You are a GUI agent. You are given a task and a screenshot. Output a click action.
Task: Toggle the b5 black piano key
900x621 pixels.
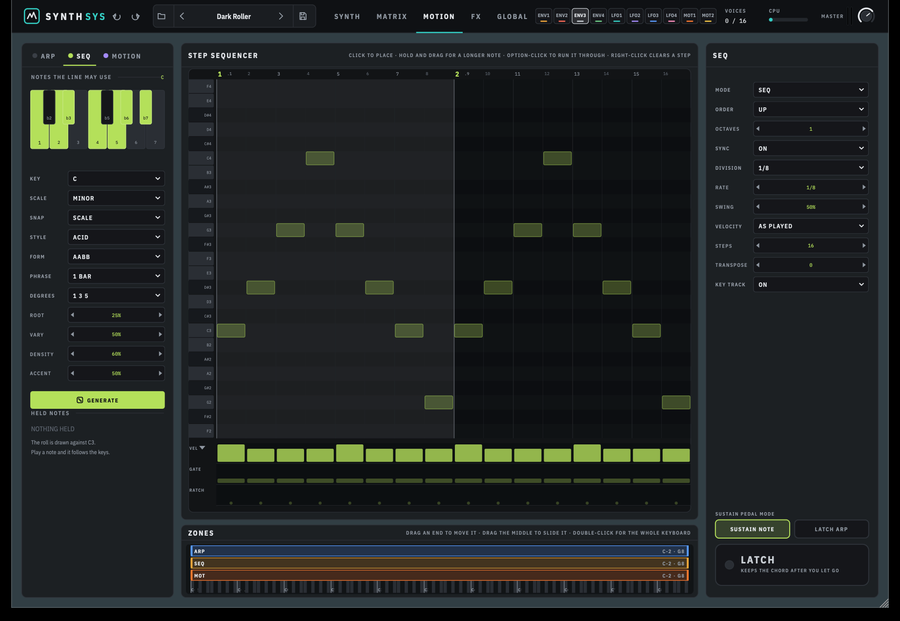pos(107,106)
